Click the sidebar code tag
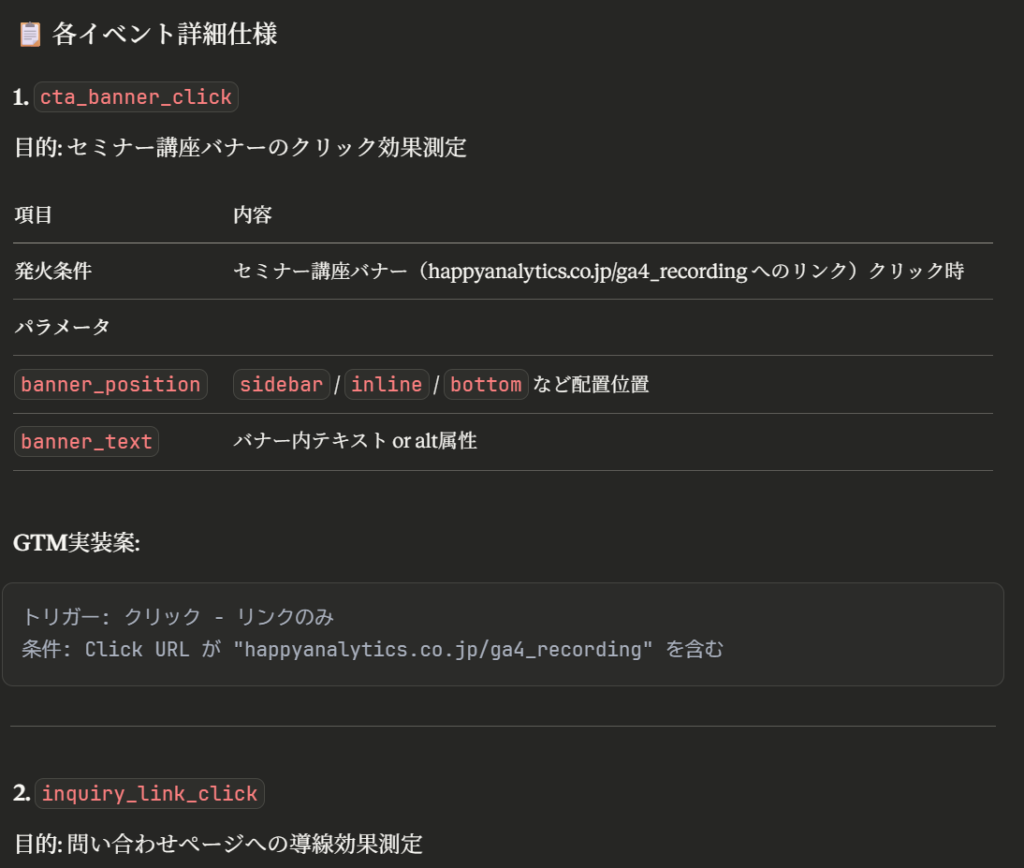Screen dimensions: 1024x868 coord(281,385)
